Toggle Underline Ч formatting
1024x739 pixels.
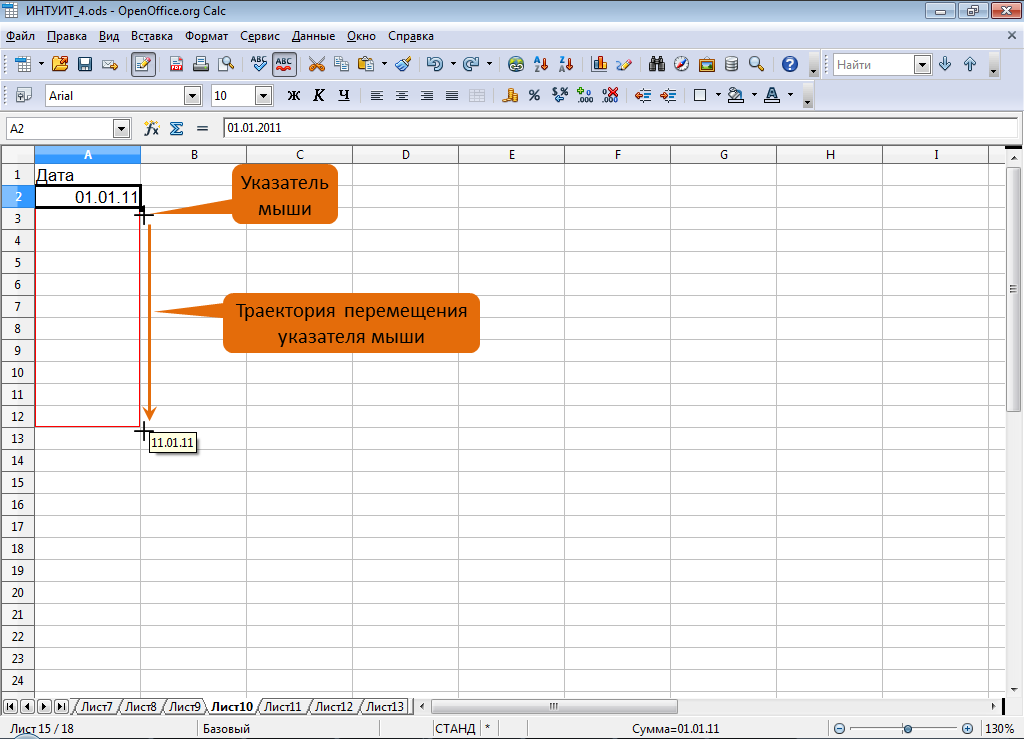344,95
